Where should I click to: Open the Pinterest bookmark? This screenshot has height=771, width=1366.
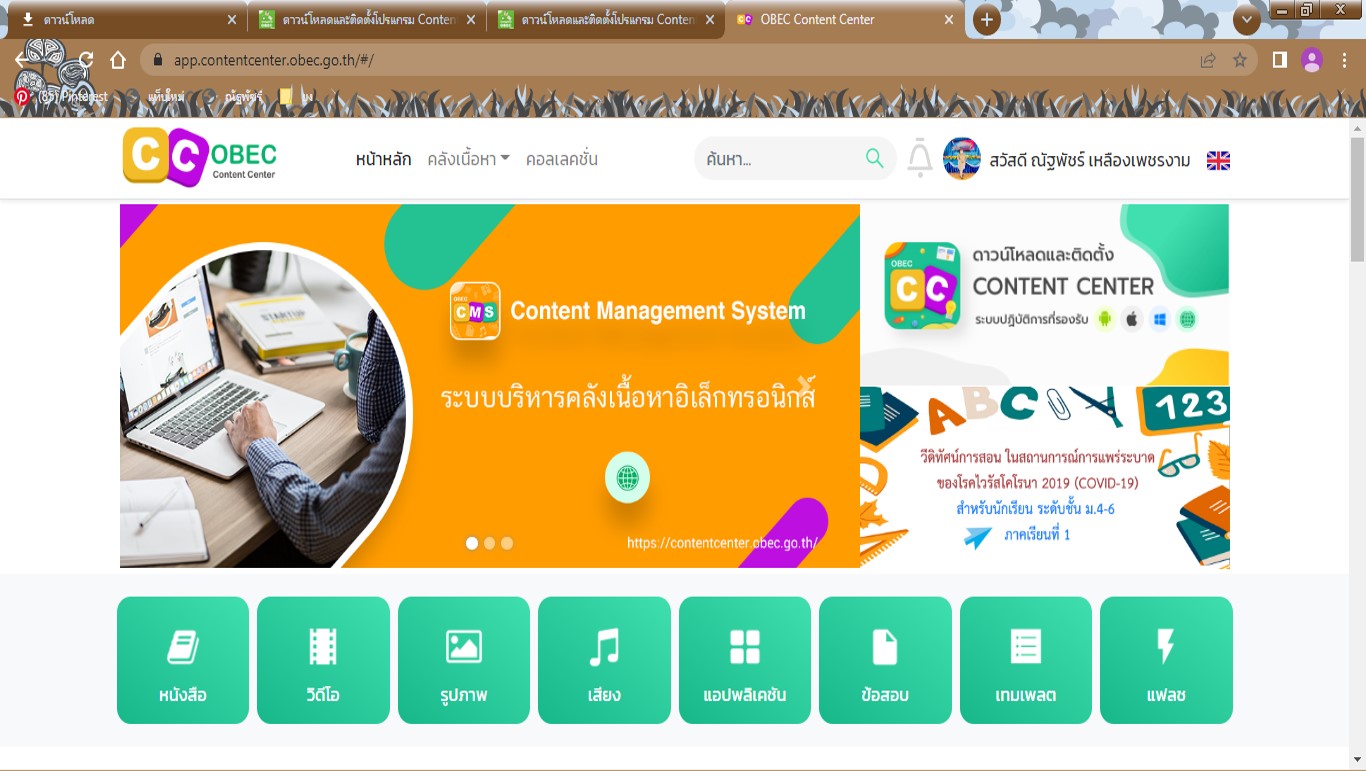(x=60, y=97)
